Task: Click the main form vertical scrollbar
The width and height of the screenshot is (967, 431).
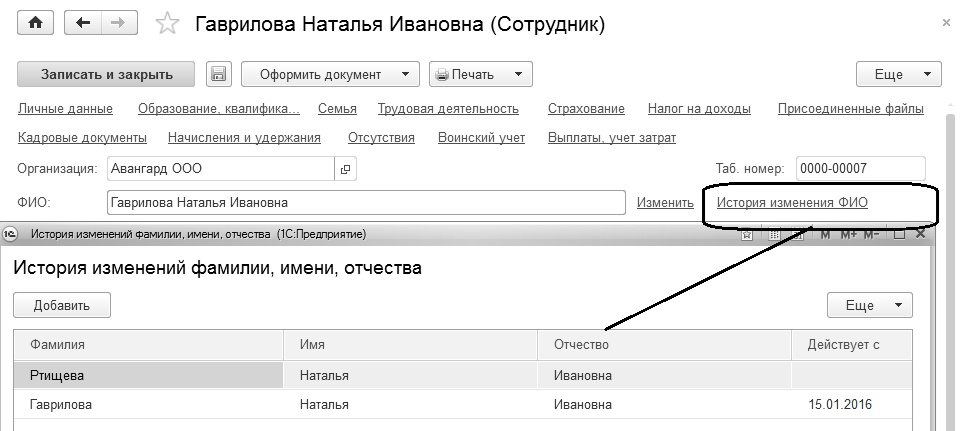Action: pos(951,271)
